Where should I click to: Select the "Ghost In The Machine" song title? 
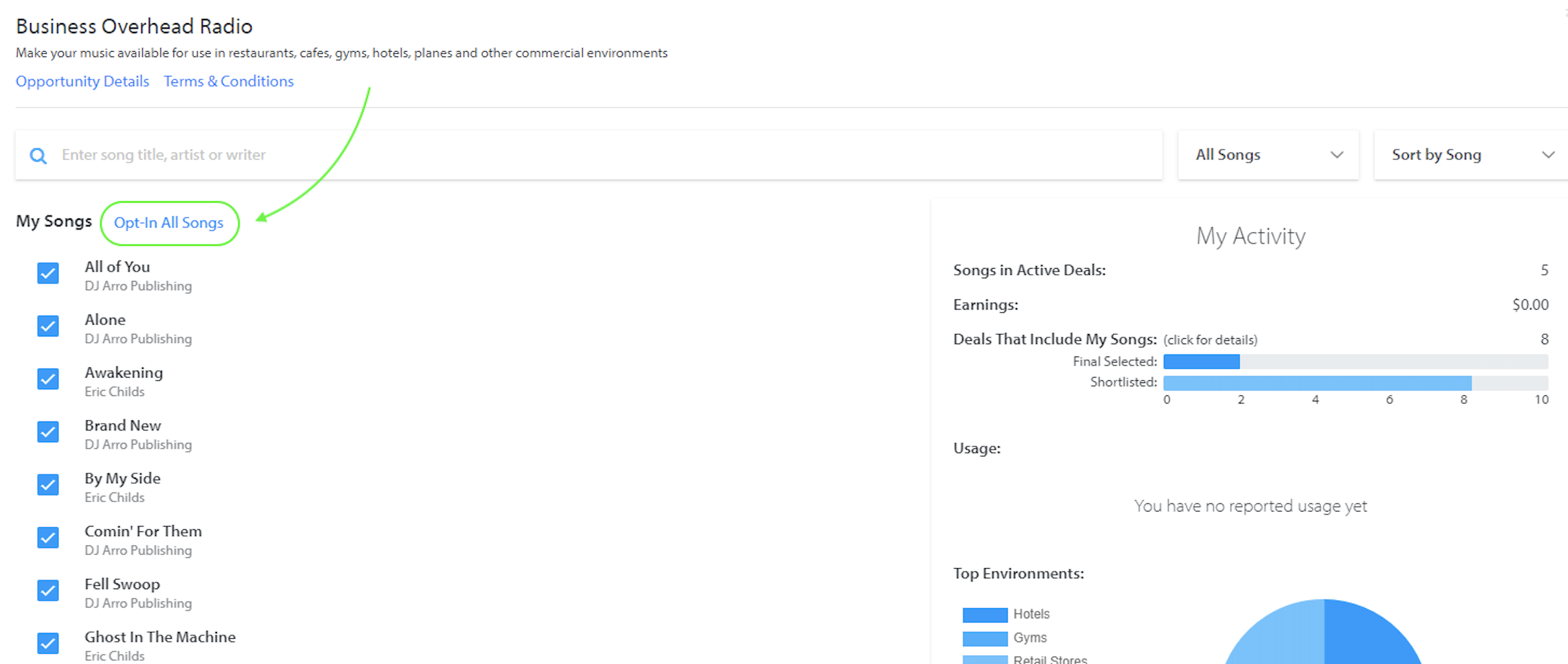click(160, 637)
